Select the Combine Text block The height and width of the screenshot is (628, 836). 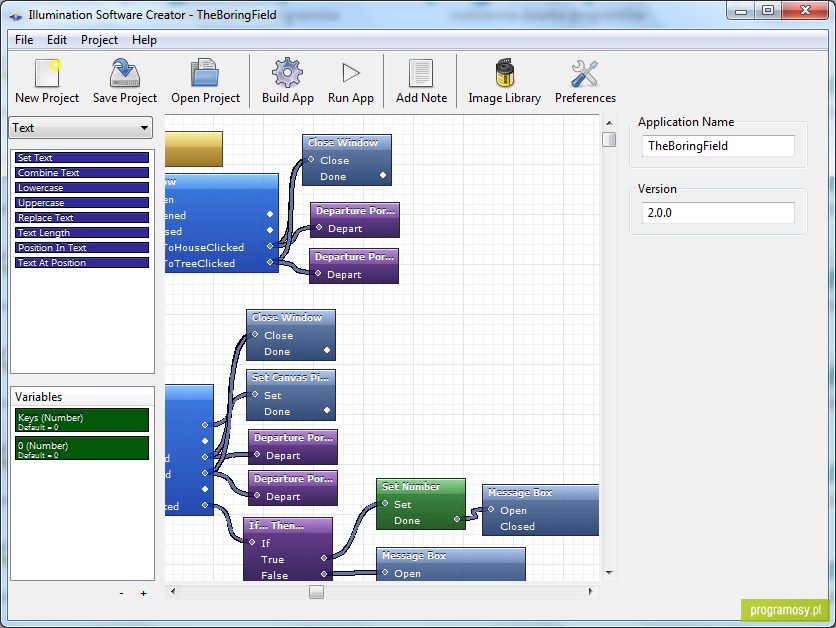point(82,173)
